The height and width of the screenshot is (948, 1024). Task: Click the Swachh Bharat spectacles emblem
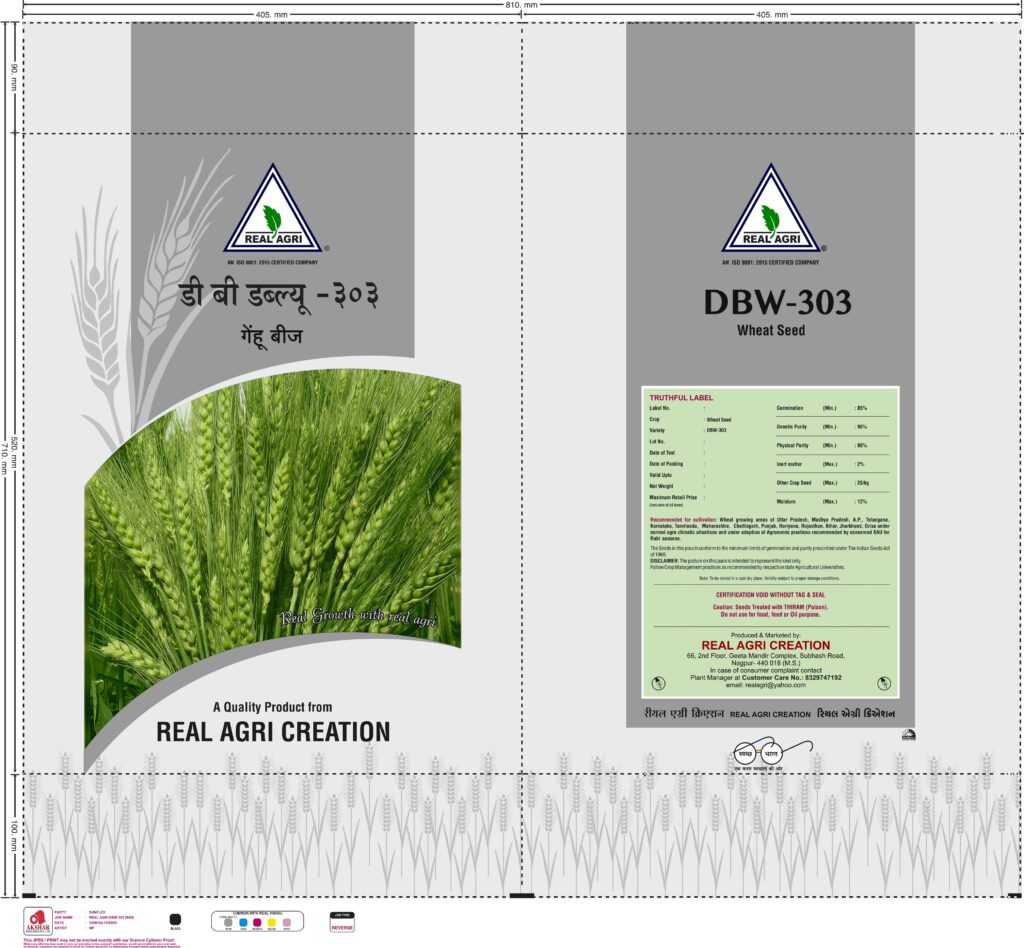pyautogui.click(x=771, y=755)
